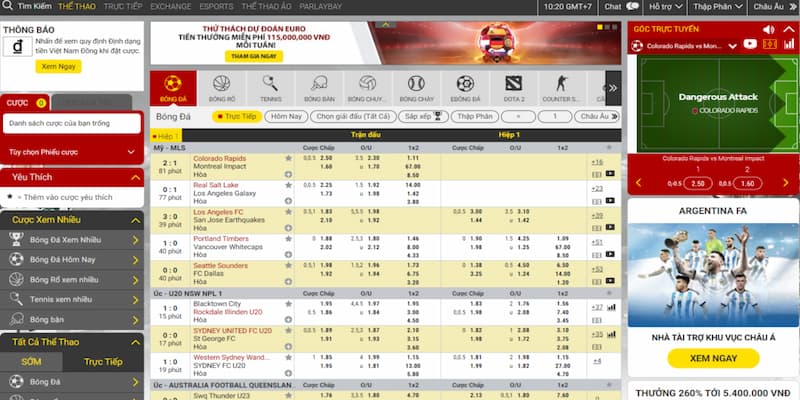Viewport: 800px width, 400px height.
Task: Open the PARLAYBAY top menu
Action: [x=321, y=7]
